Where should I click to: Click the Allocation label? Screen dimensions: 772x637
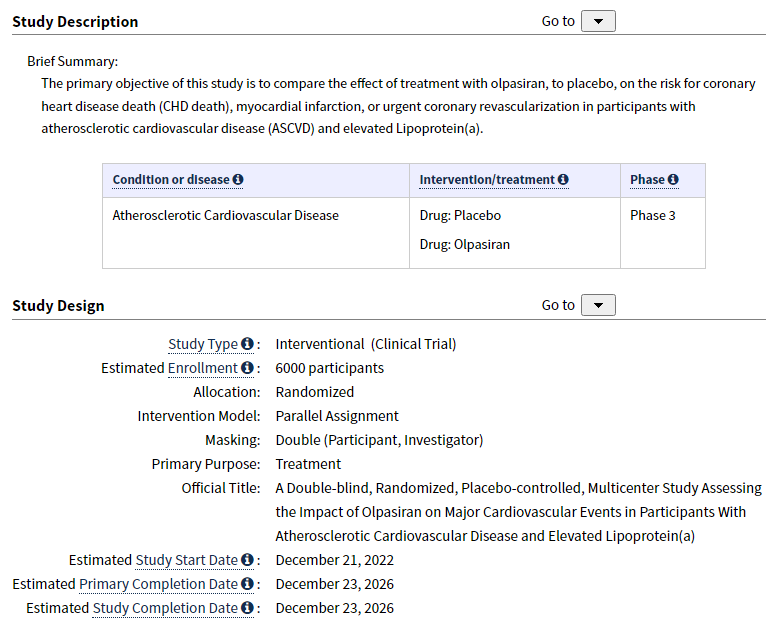coord(227,392)
